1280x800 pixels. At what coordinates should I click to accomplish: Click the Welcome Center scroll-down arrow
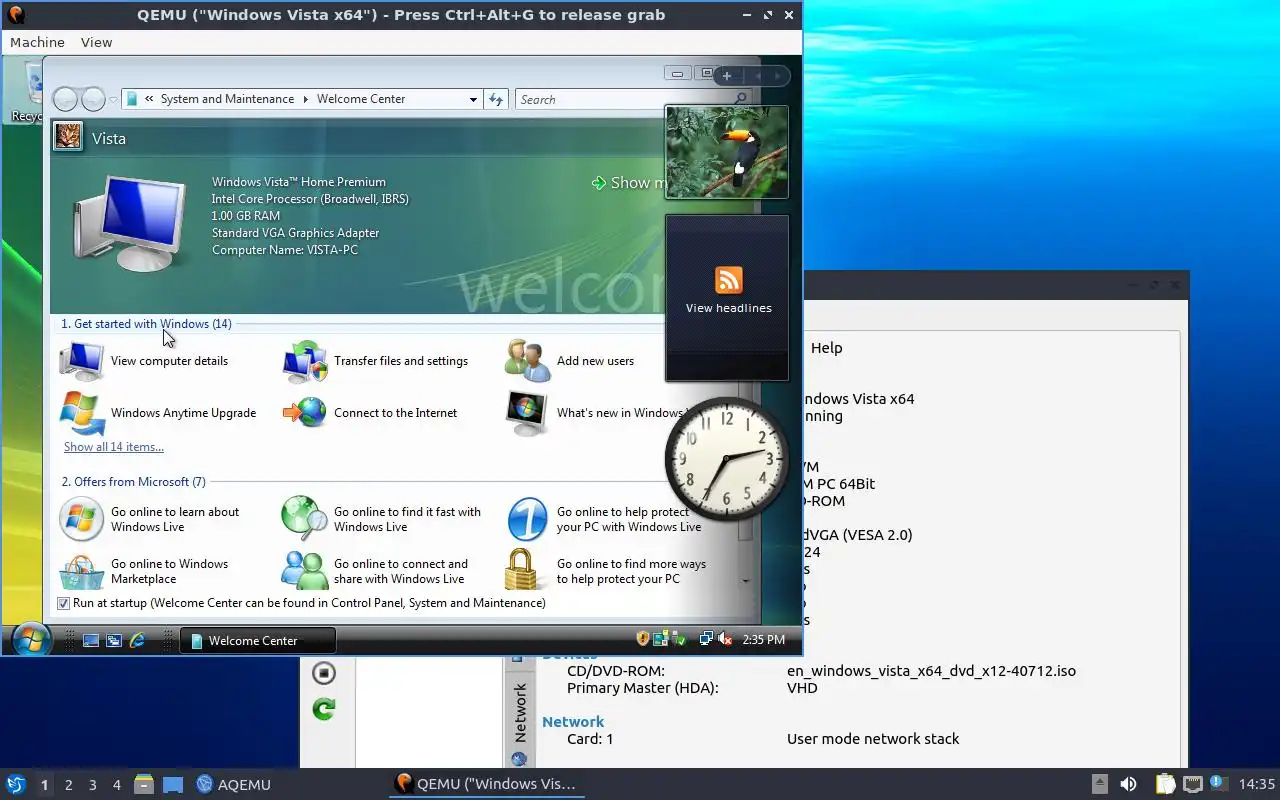746,581
